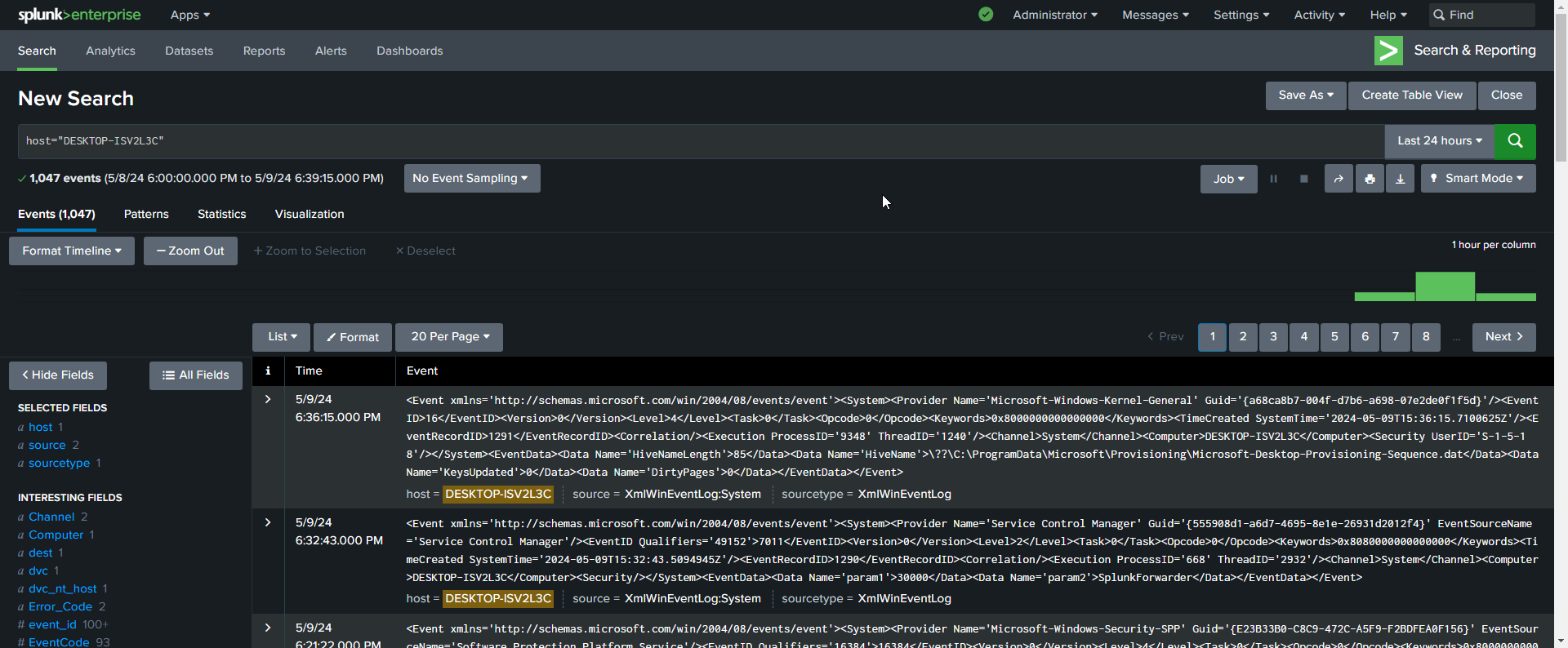Switch to the Datasets nav tab

pos(189,51)
